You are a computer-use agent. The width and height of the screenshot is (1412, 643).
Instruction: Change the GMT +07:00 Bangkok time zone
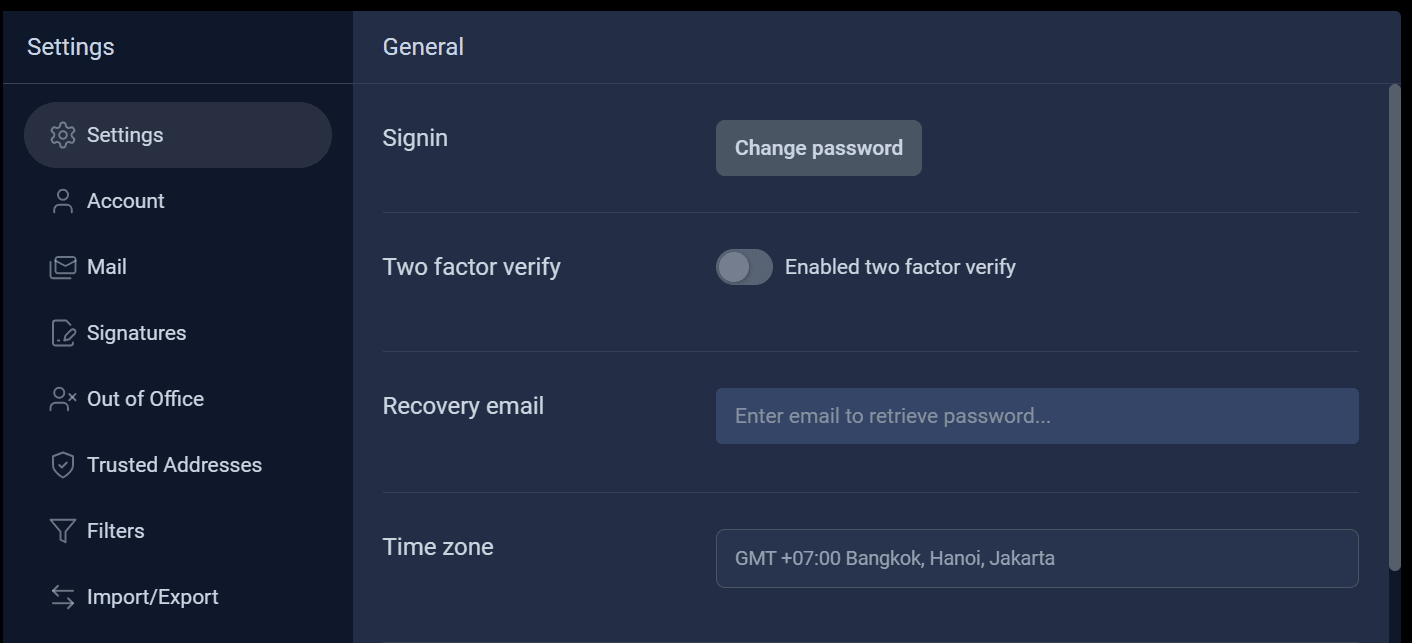tap(1037, 558)
